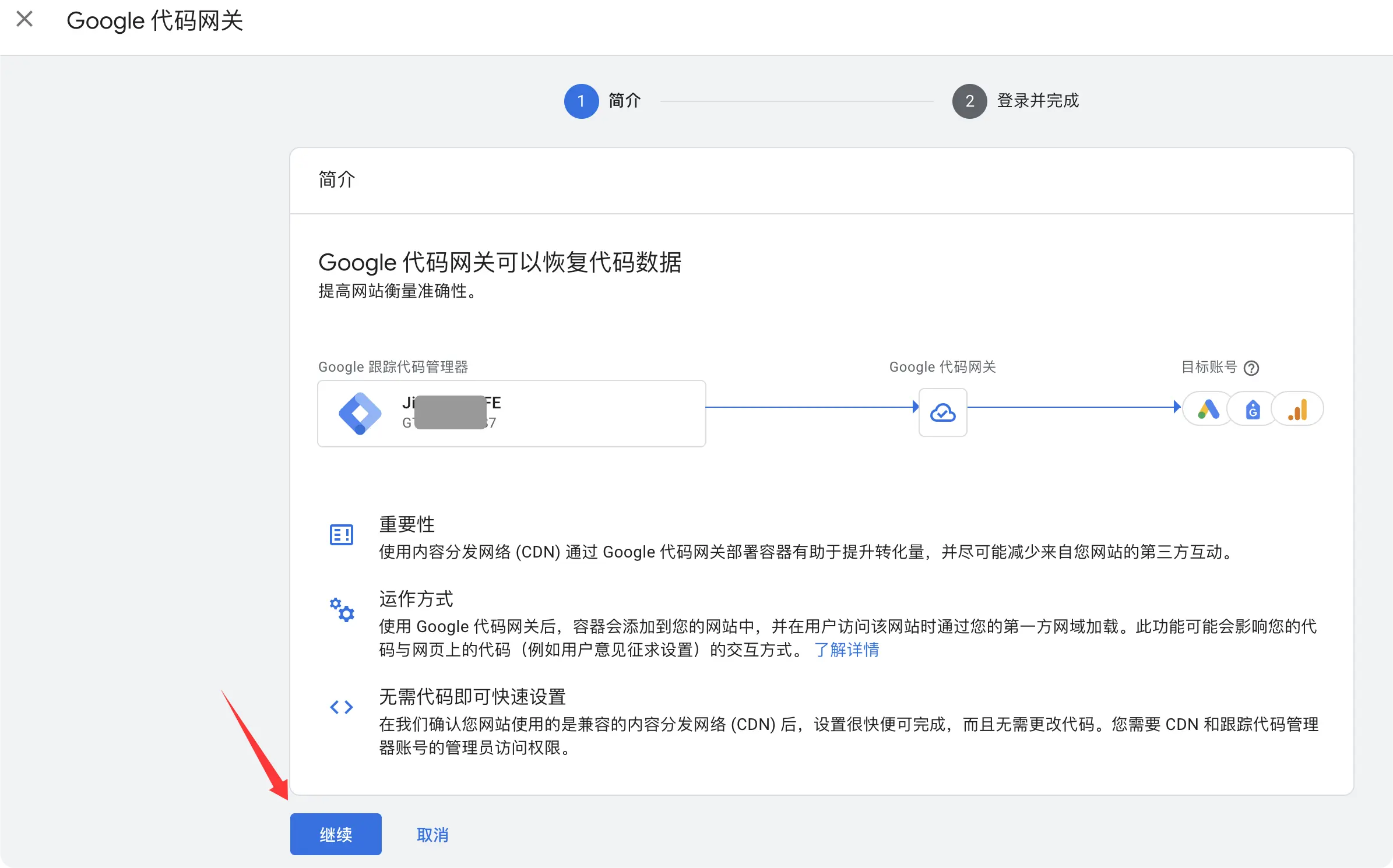Click the label Google 跟踪代码管理器
The width and height of the screenshot is (1393, 868).
click(393, 367)
